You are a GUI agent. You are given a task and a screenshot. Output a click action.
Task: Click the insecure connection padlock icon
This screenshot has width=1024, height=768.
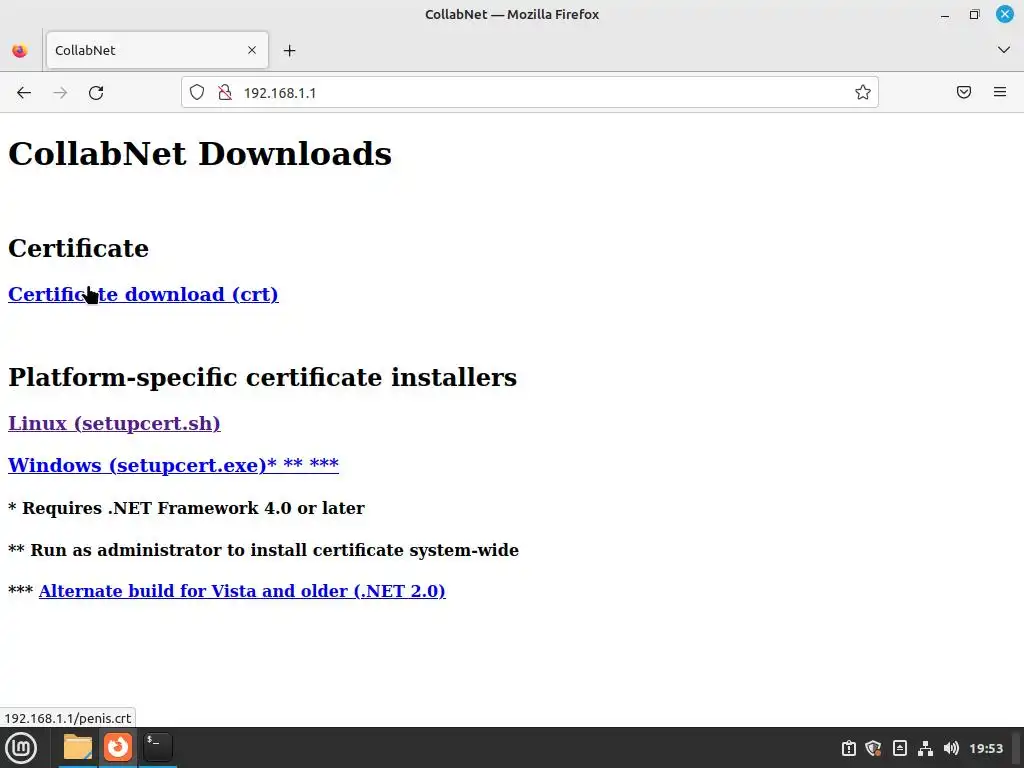(x=225, y=92)
